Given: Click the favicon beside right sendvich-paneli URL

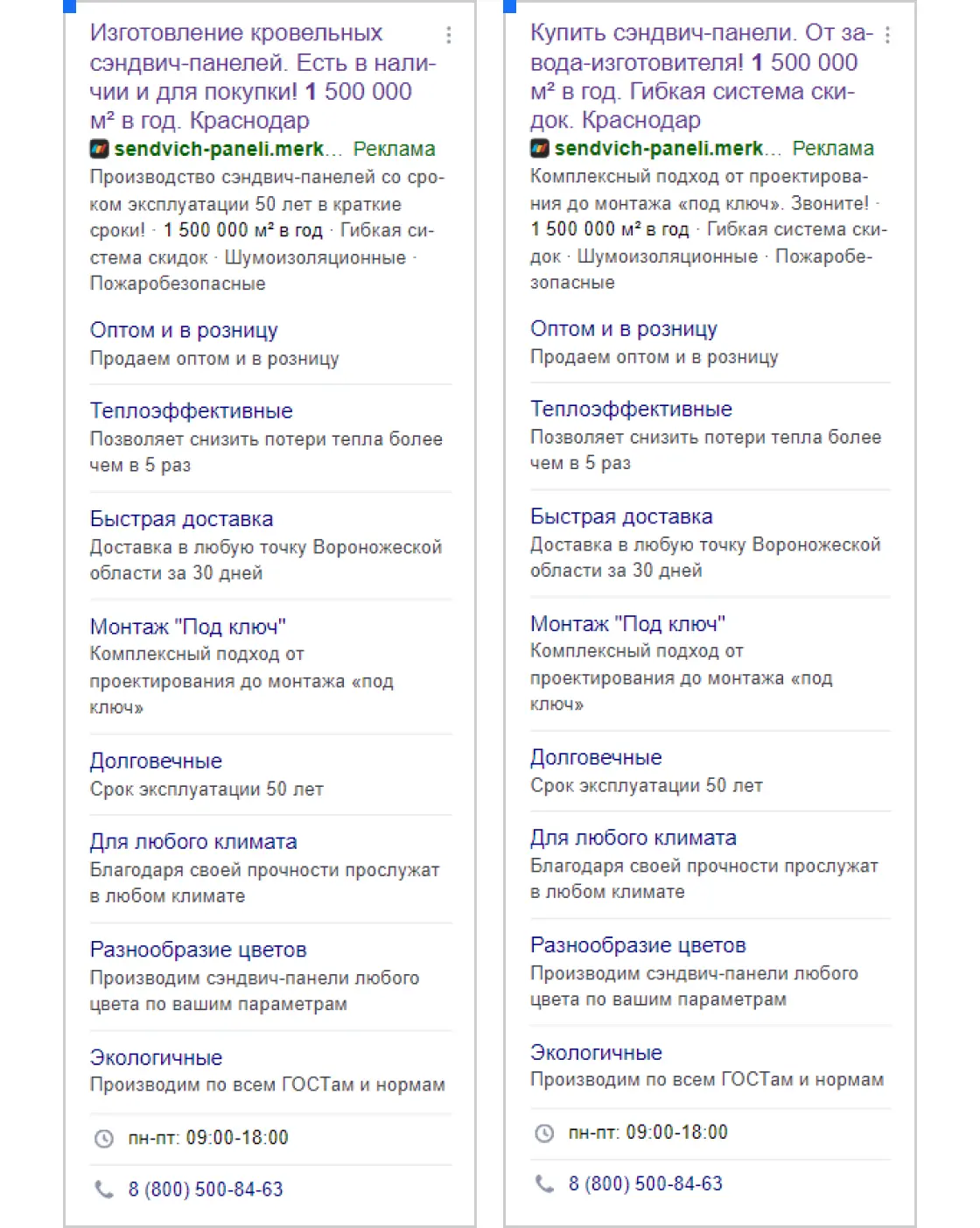Looking at the screenshot, I should 540,148.
